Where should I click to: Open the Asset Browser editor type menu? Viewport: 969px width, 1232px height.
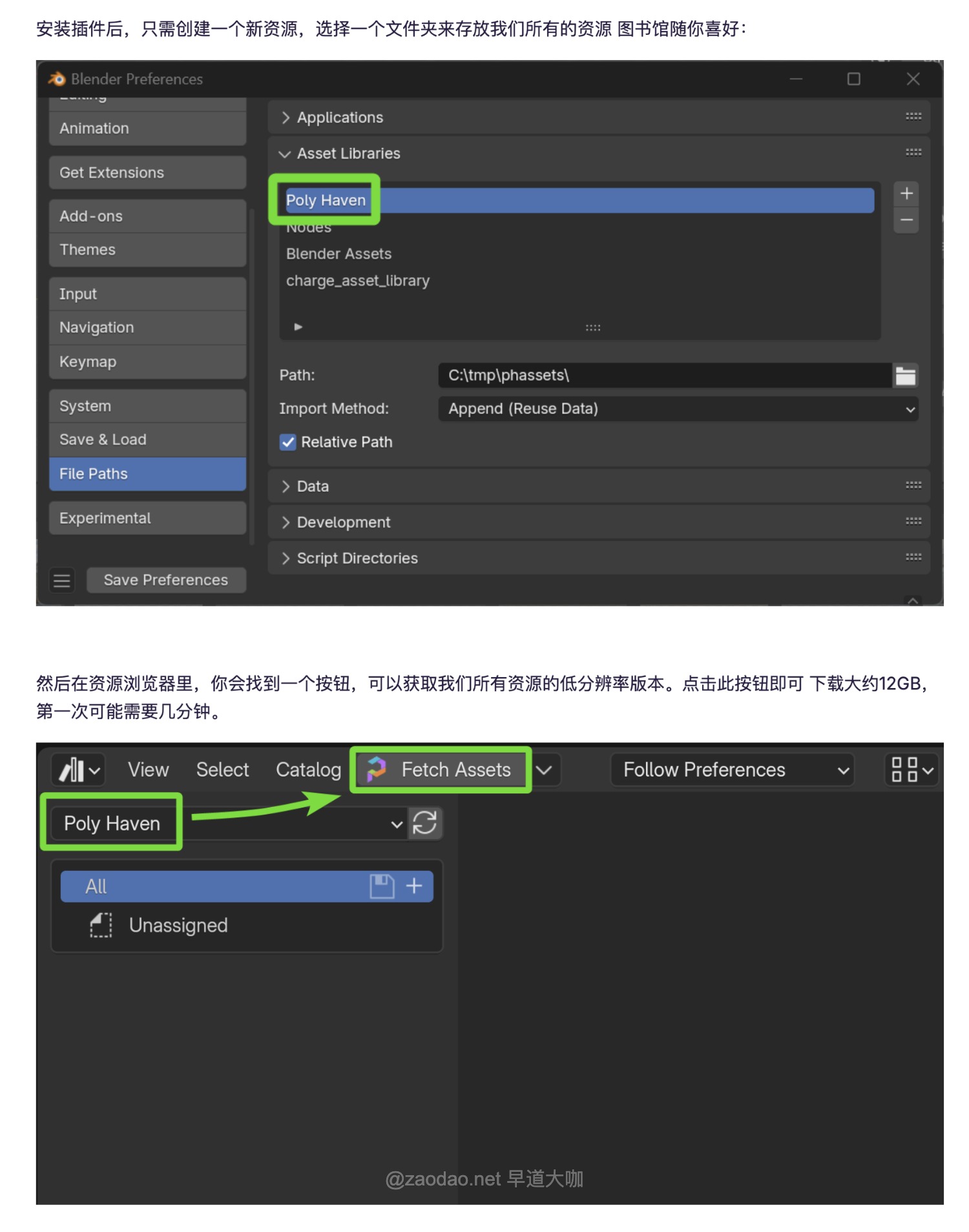click(79, 770)
